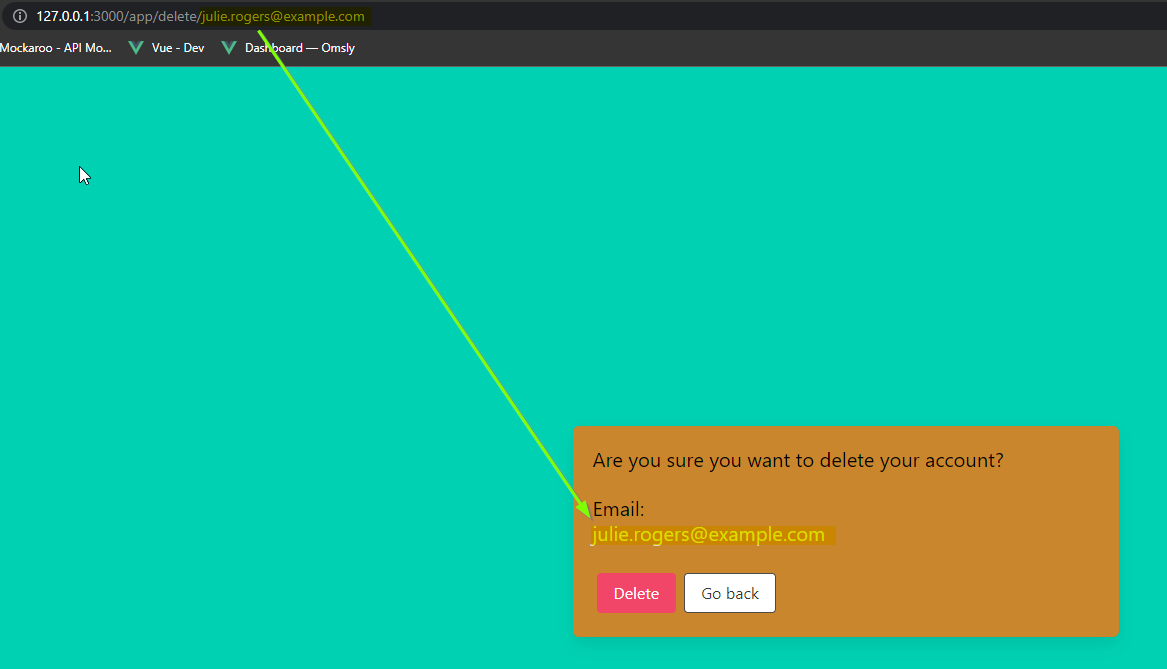This screenshot has width=1167, height=669.
Task: Click the site information icon in address bar
Action: (18, 16)
